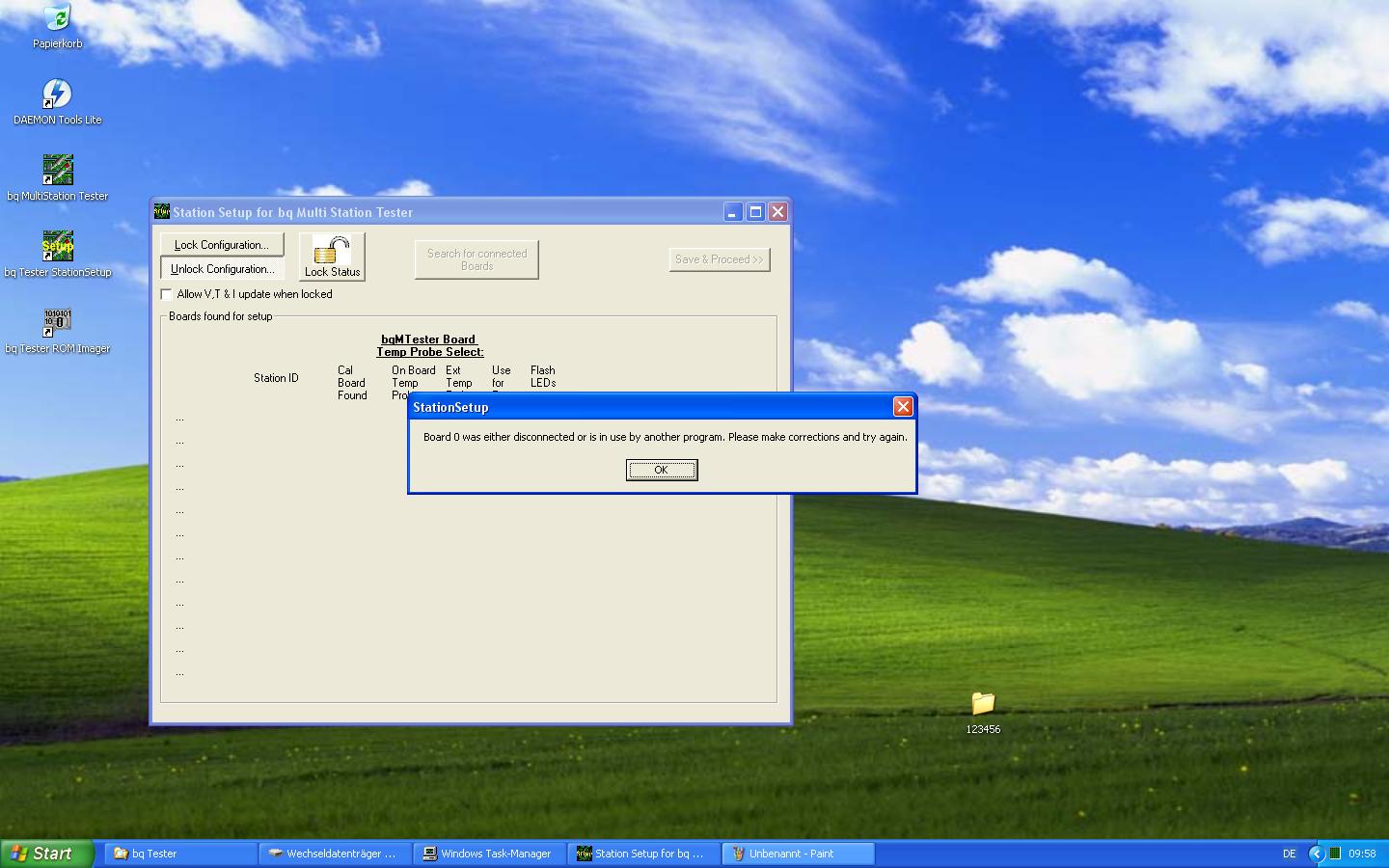Switch to Unbenannt - Paint taskbar window
Screen dimensions: 1389x868
click(x=799, y=854)
